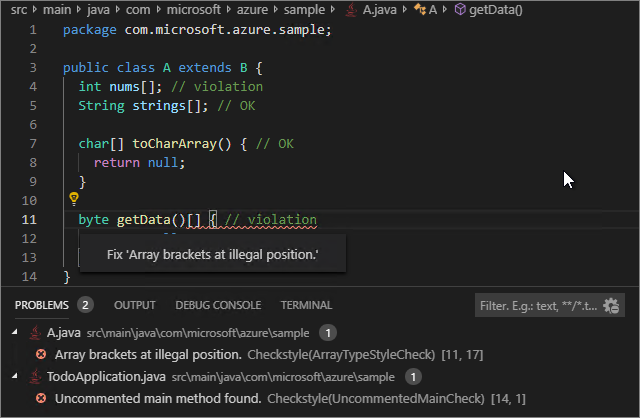This screenshot has width=640, height=418.
Task: Open the TERMINAL tab
Action: 306,305
